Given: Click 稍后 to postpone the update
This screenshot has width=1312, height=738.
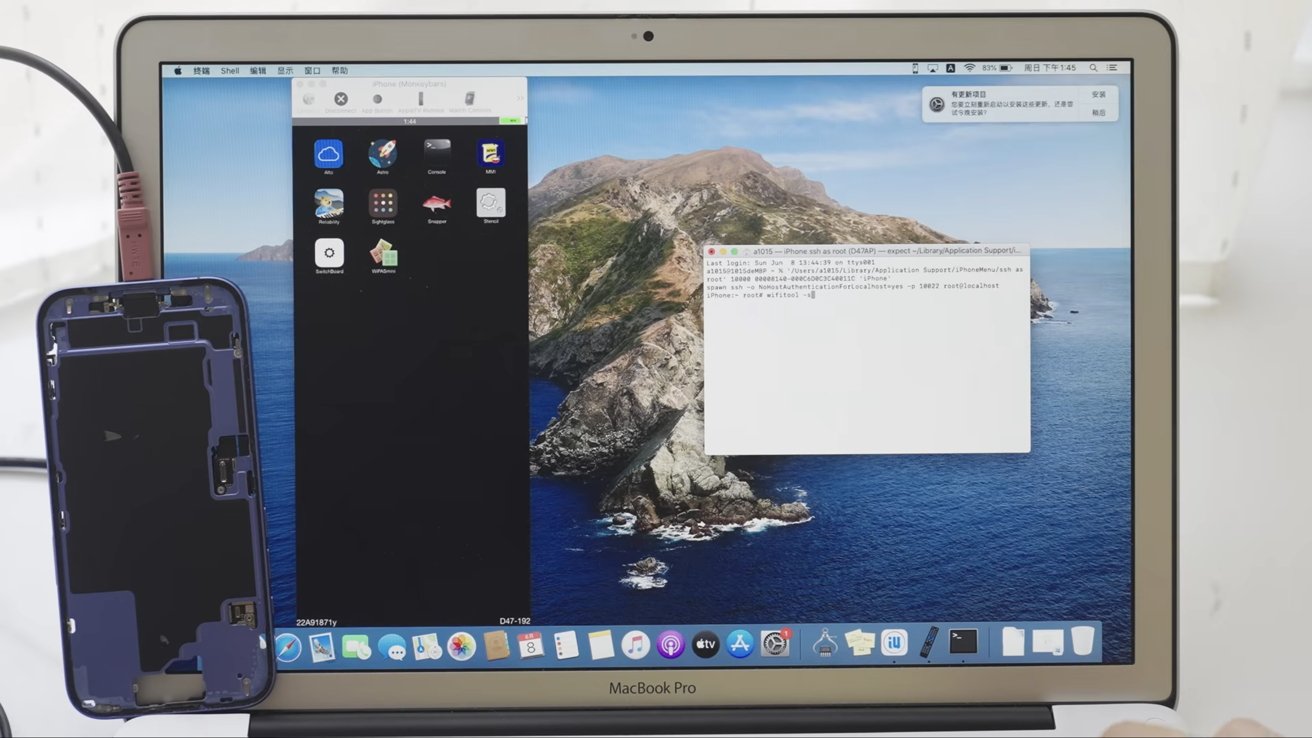Looking at the screenshot, I should 1098,112.
